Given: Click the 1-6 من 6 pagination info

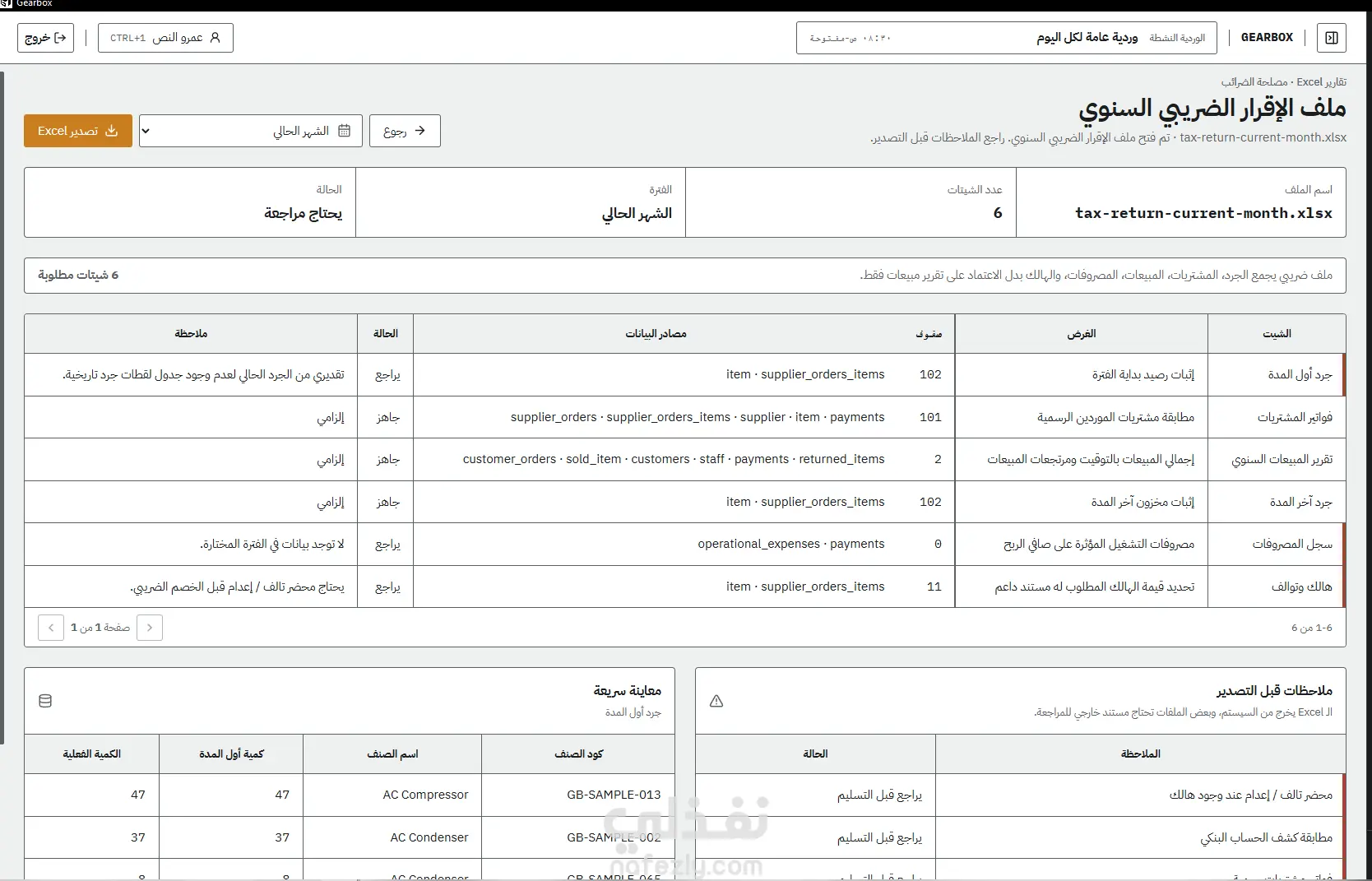Looking at the screenshot, I should pyautogui.click(x=1312, y=628).
